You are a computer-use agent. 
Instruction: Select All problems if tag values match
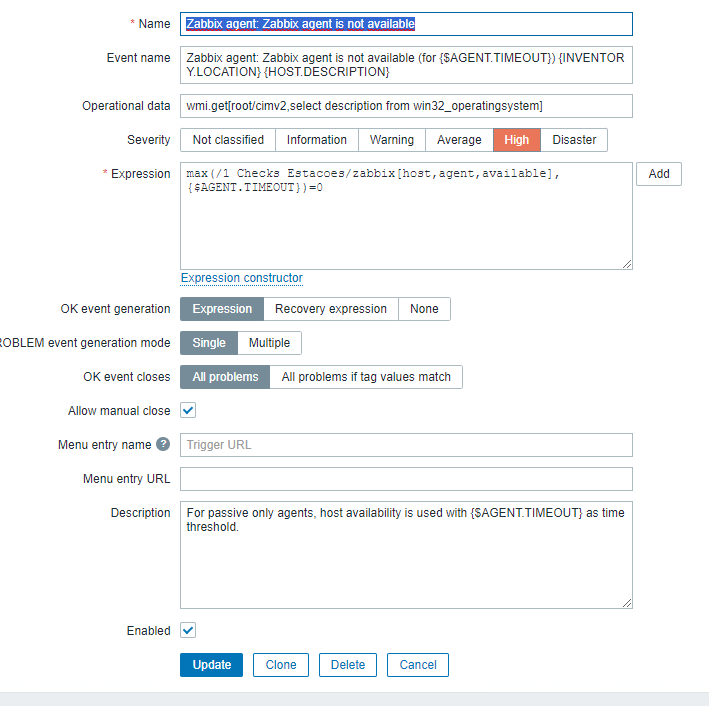pyautogui.click(x=366, y=377)
